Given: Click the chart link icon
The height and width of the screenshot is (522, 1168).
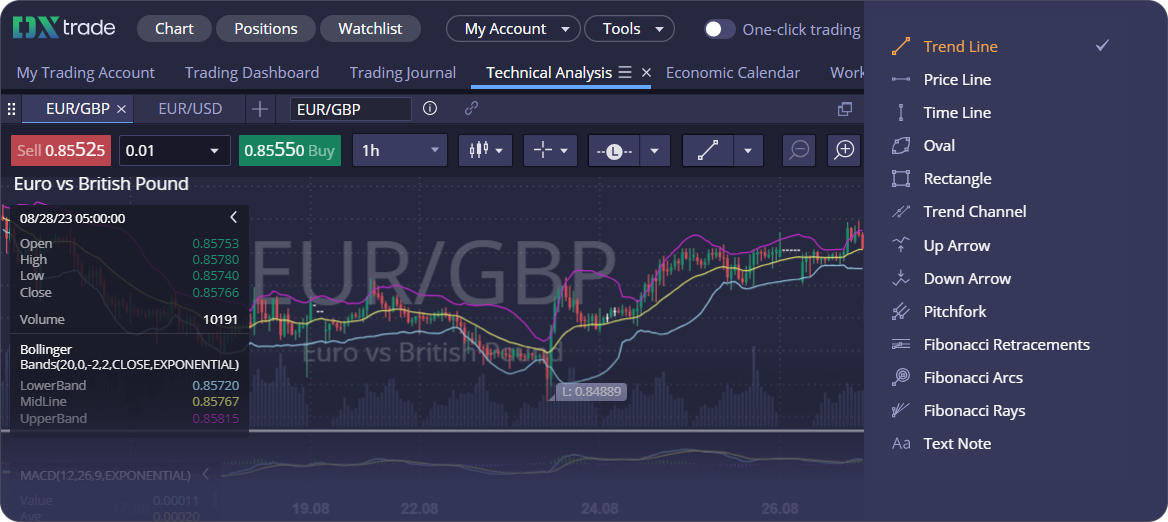Looking at the screenshot, I should pyautogui.click(x=471, y=108).
